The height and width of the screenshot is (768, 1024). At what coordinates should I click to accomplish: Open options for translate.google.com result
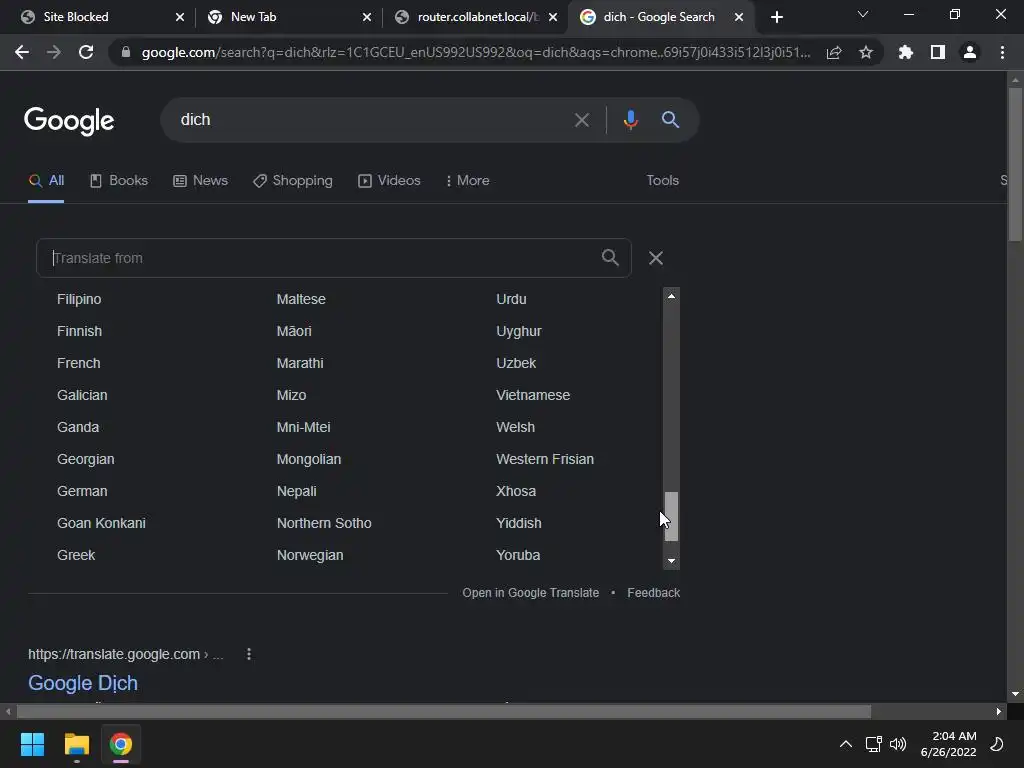coord(249,654)
